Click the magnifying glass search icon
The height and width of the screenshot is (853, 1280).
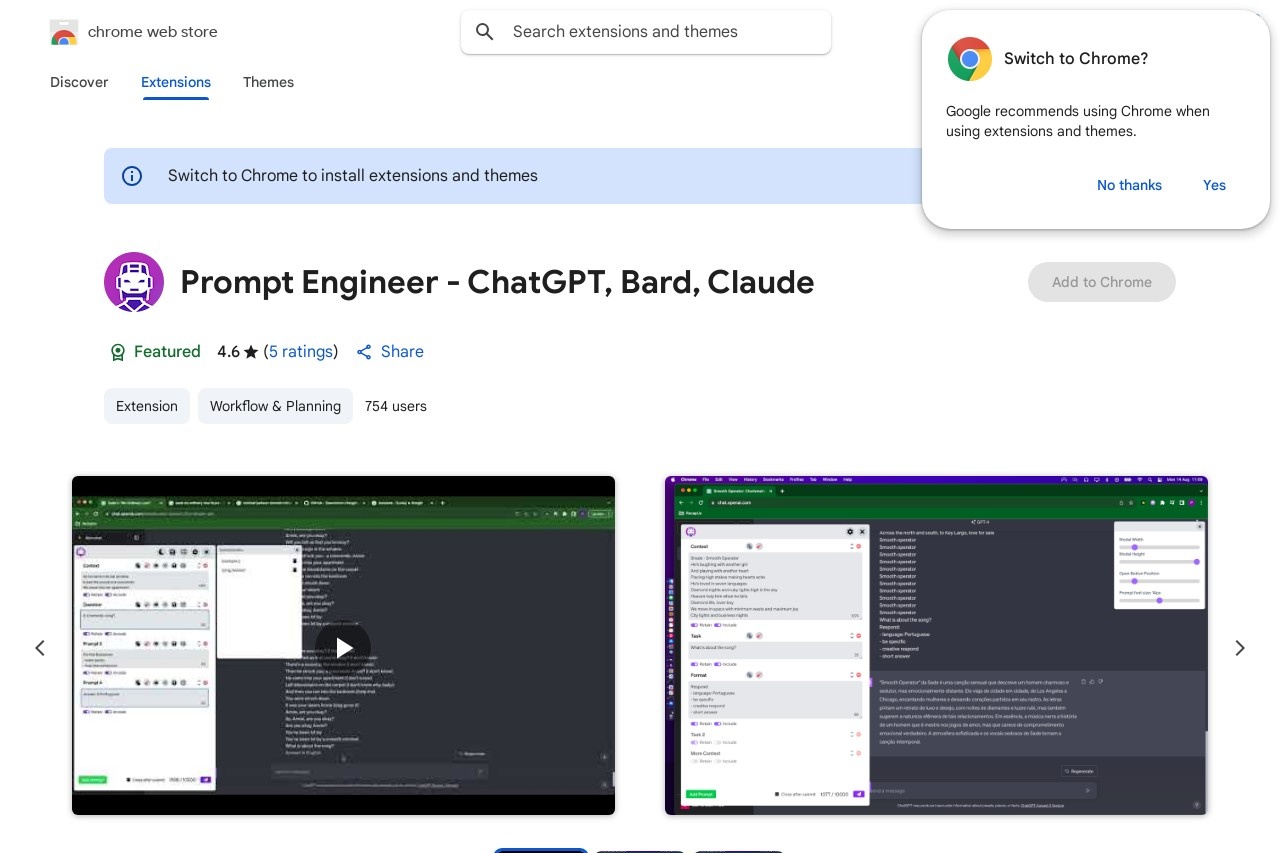point(485,32)
